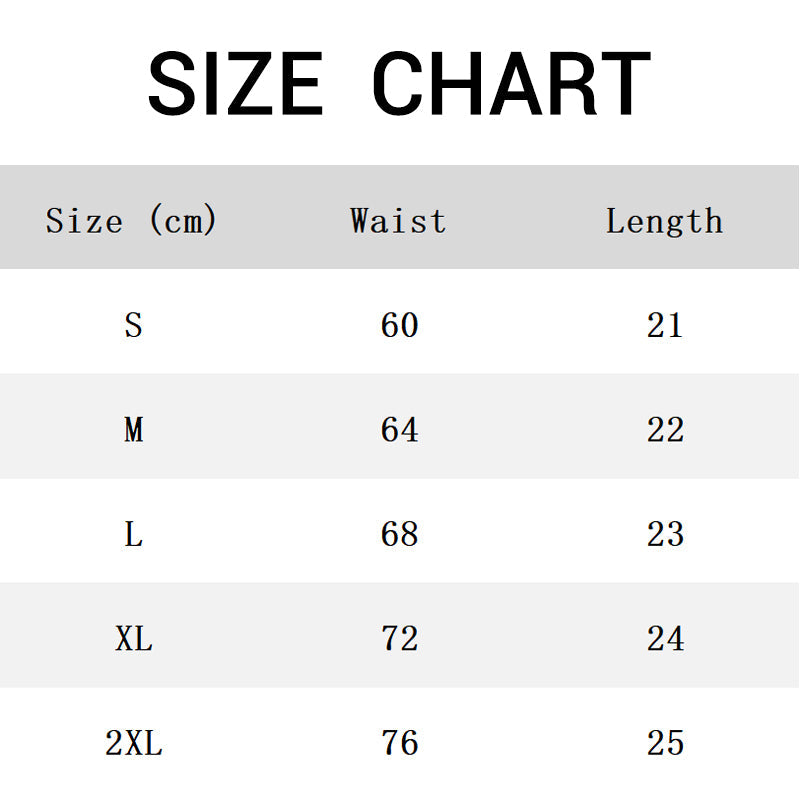Click length value 24

(664, 638)
